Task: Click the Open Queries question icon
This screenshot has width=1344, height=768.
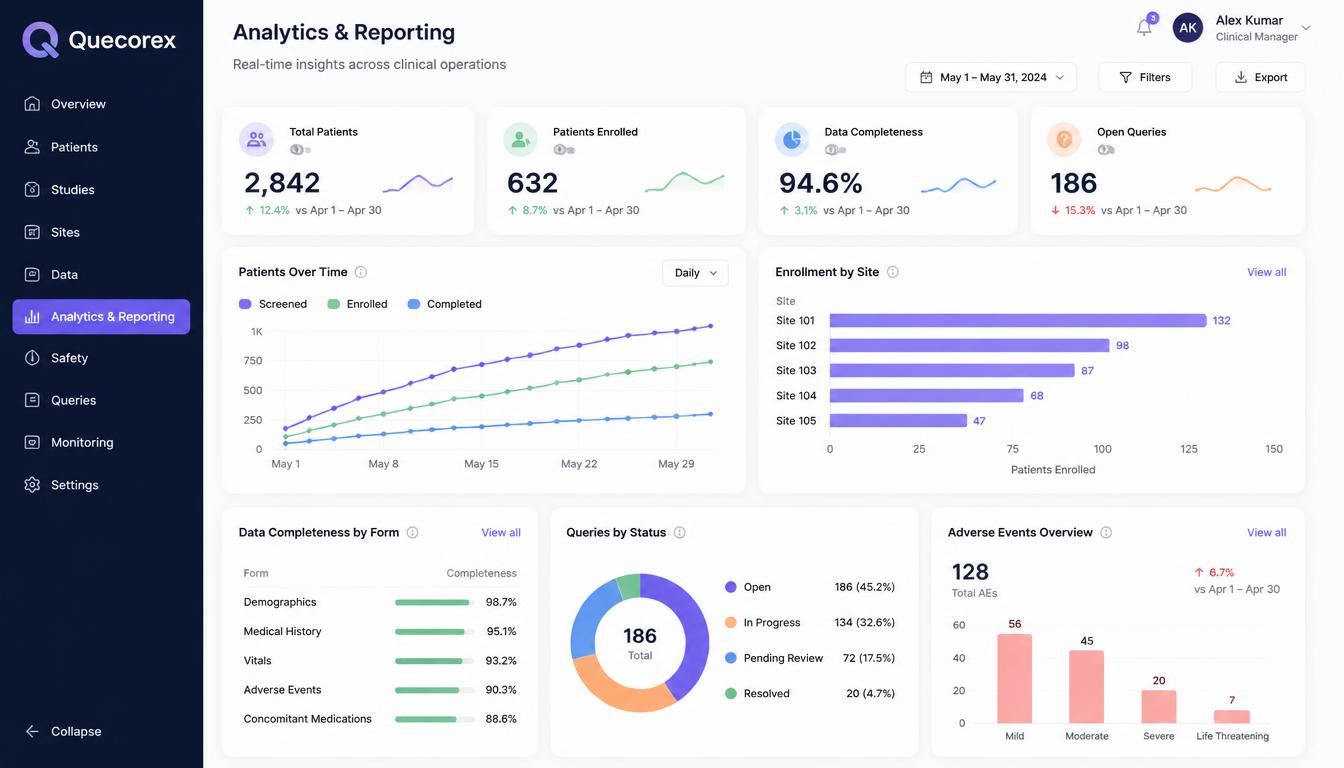Action: click(1064, 139)
